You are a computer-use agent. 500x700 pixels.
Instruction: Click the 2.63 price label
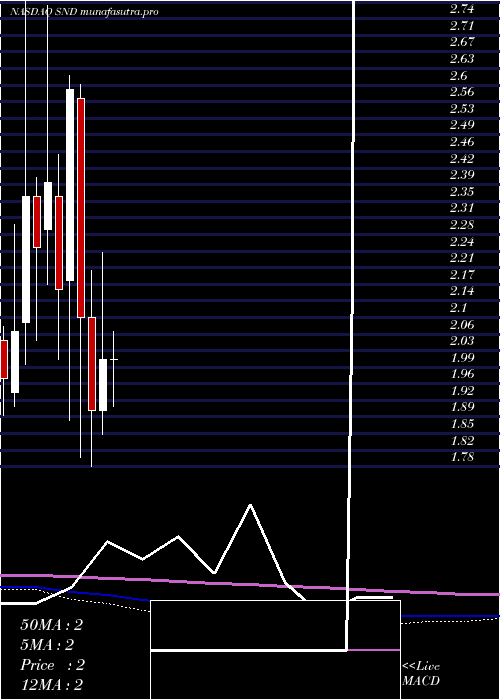coord(462,59)
